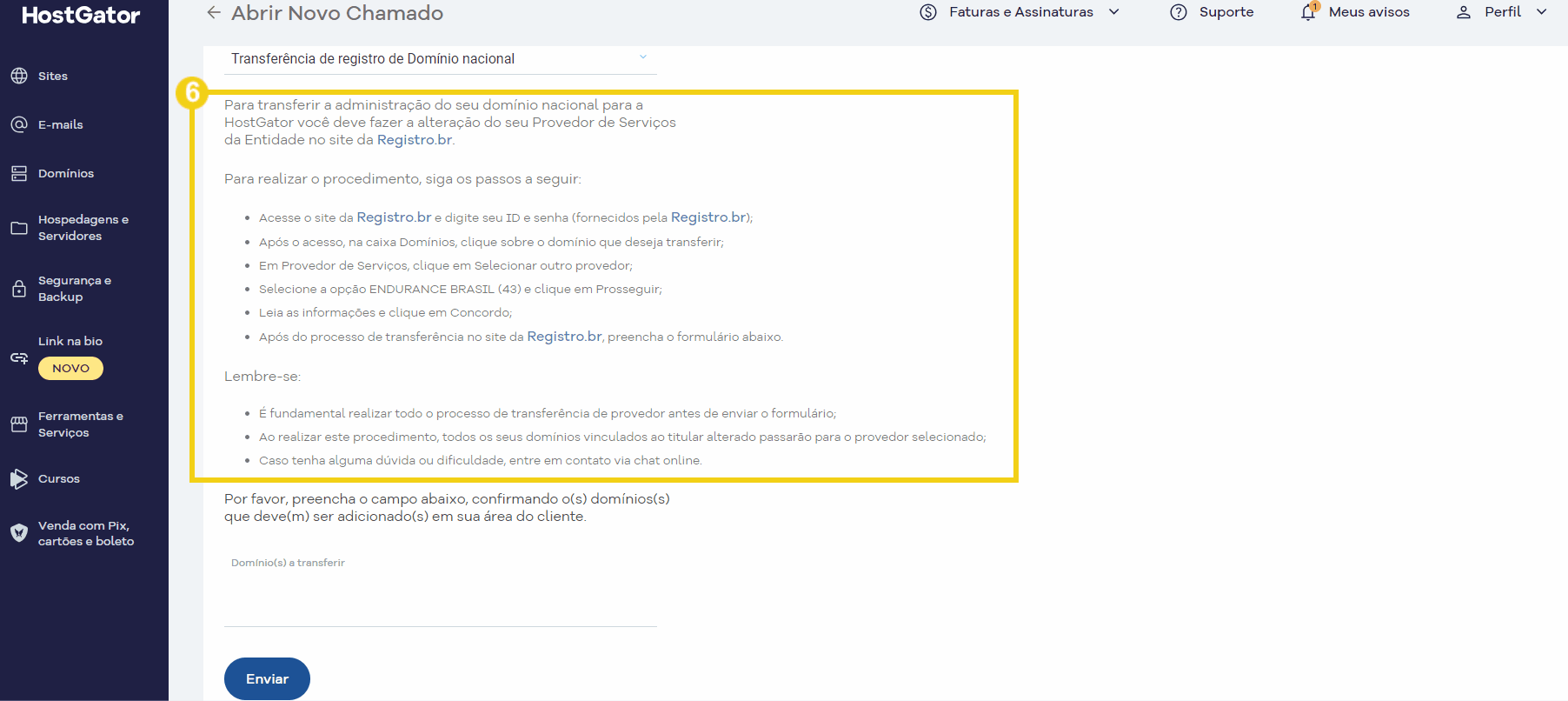
Task: Click the Perfil user icon
Action: (x=1464, y=12)
